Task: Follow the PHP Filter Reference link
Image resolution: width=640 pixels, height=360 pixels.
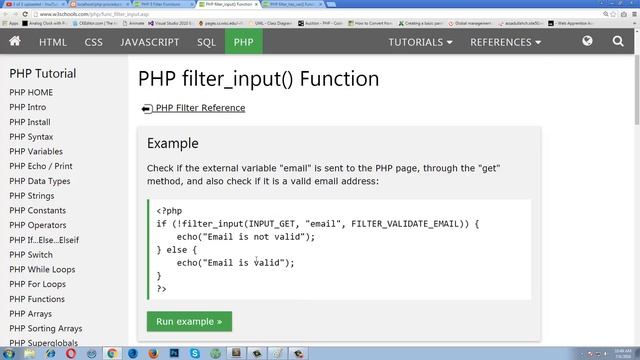Action: pos(200,108)
